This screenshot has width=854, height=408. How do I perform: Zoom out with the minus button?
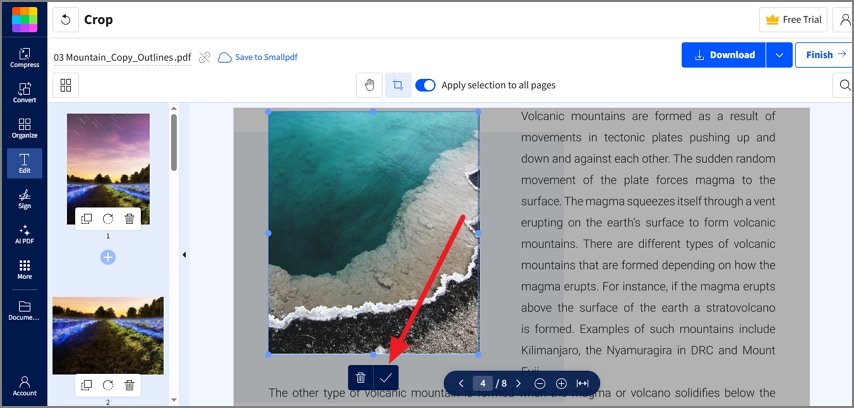(x=540, y=383)
